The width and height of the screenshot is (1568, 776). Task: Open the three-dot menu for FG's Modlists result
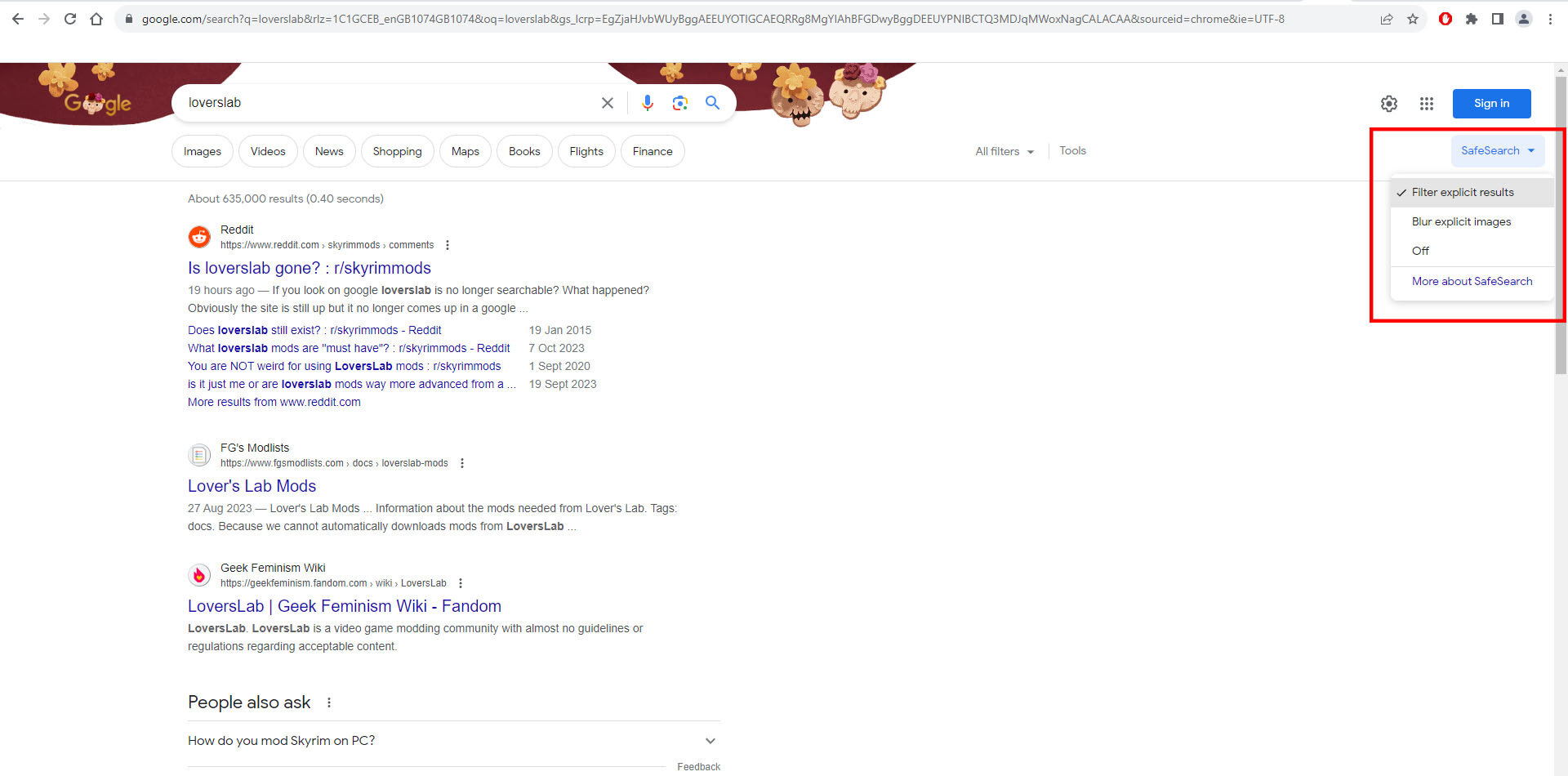pos(462,463)
